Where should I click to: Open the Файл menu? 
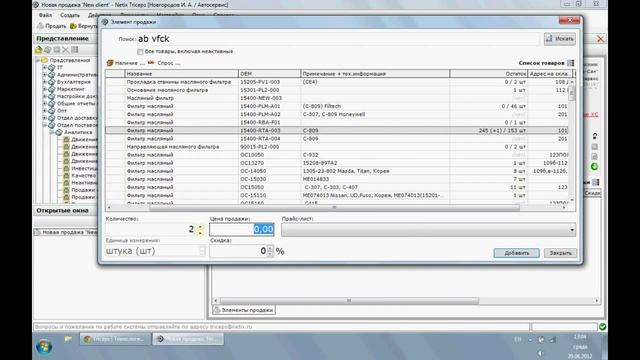tap(45, 15)
